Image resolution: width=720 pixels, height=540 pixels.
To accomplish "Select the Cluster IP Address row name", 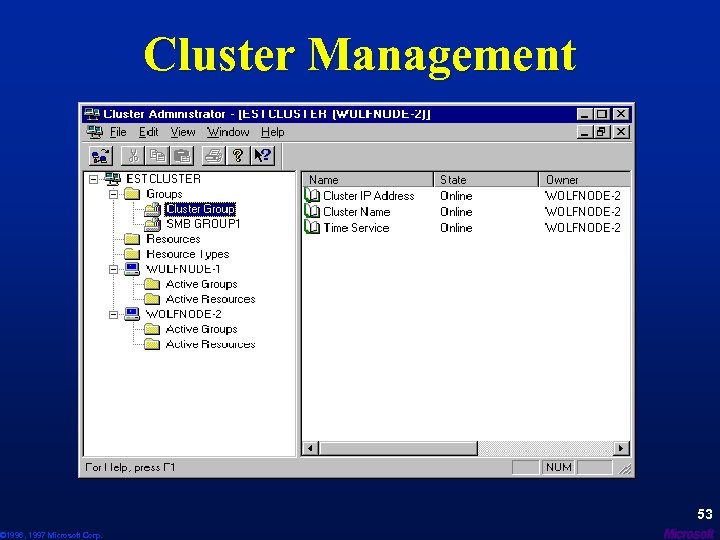I will [369, 196].
